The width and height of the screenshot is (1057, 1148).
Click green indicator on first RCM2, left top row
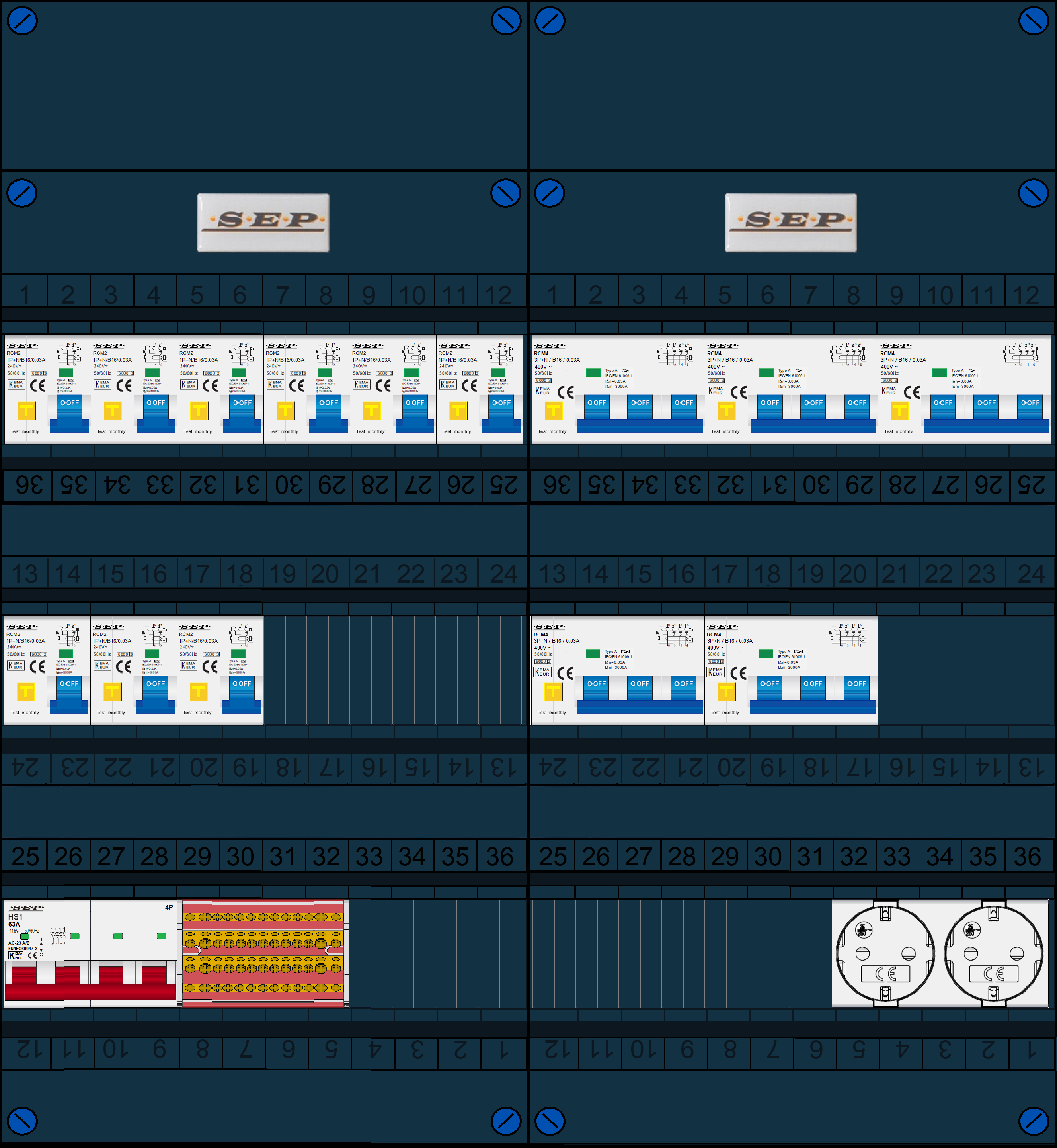click(66, 372)
